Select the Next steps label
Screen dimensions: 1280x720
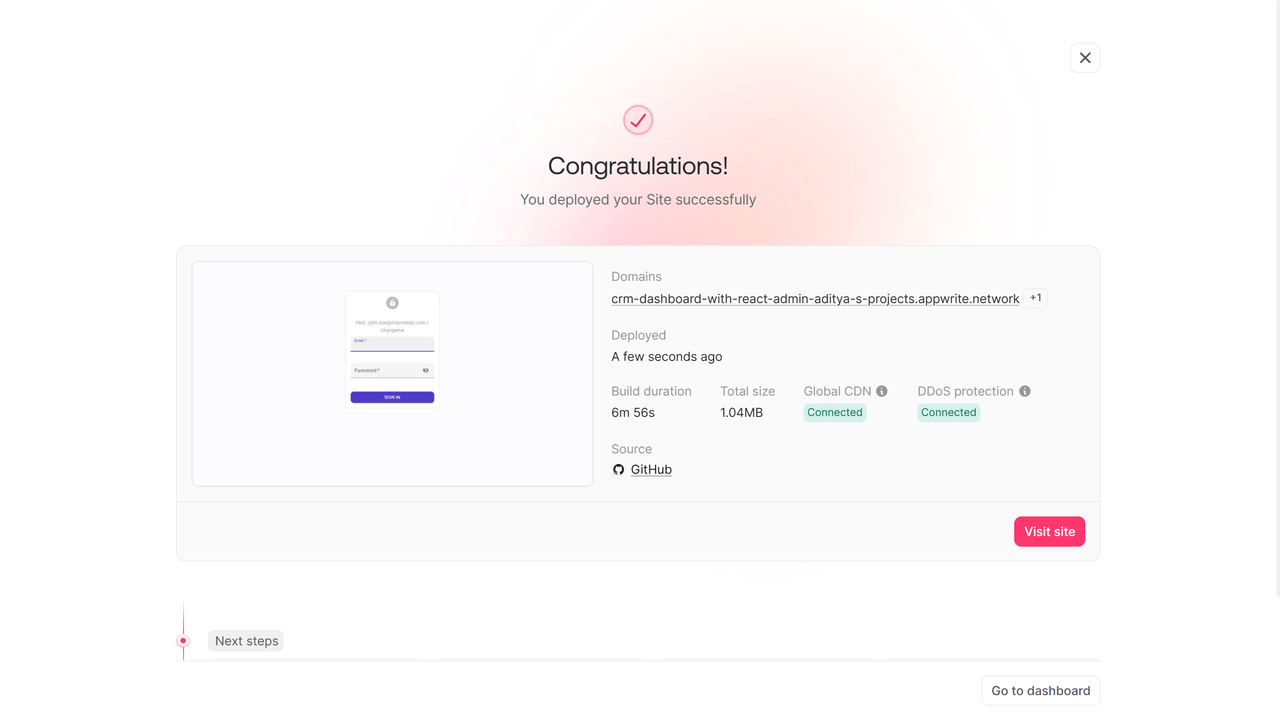point(246,641)
